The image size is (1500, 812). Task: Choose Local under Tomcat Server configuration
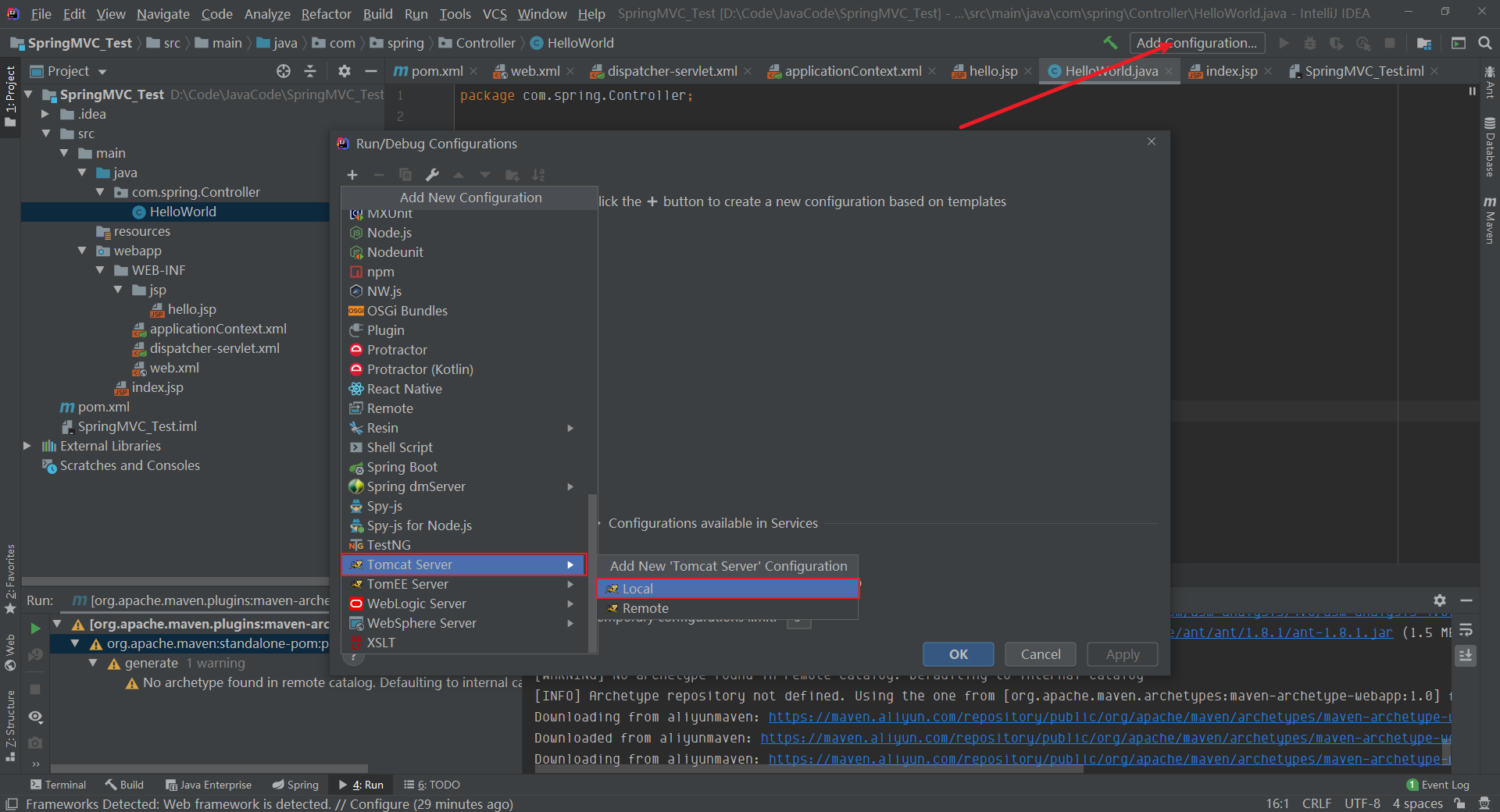click(728, 589)
